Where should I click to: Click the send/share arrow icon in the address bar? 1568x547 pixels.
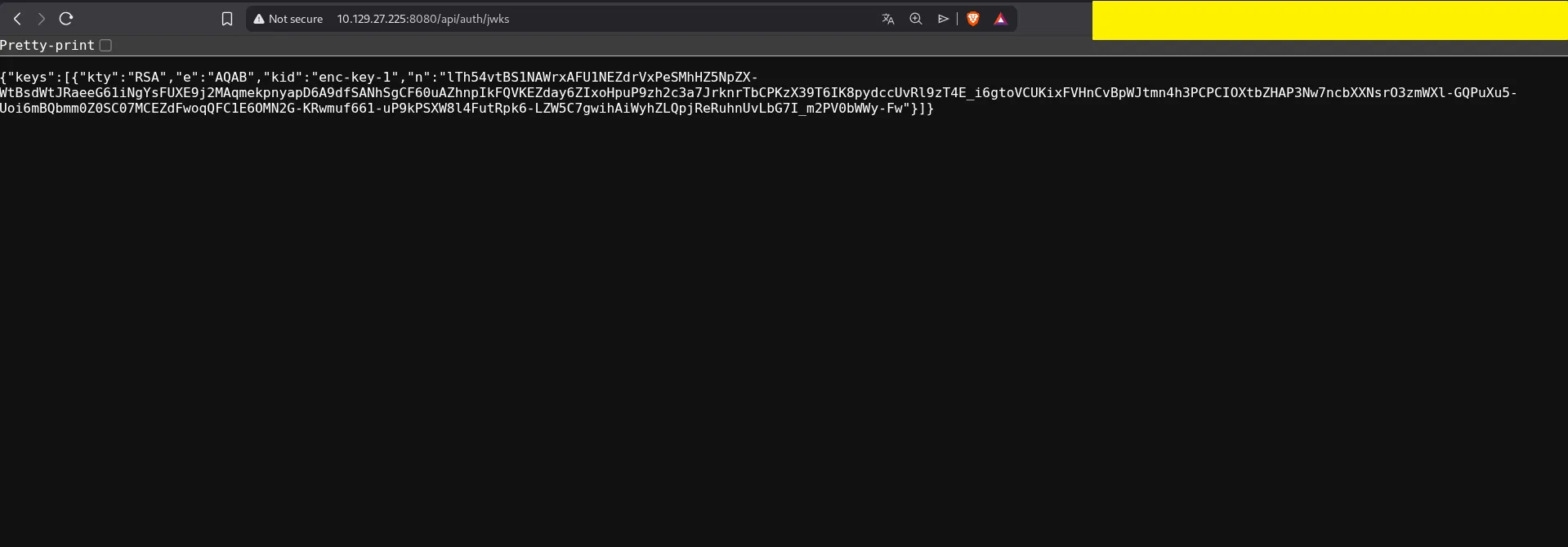point(943,19)
